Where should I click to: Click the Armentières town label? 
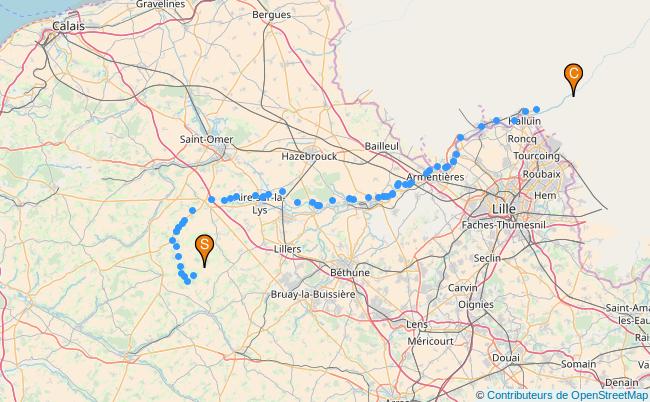(435, 177)
